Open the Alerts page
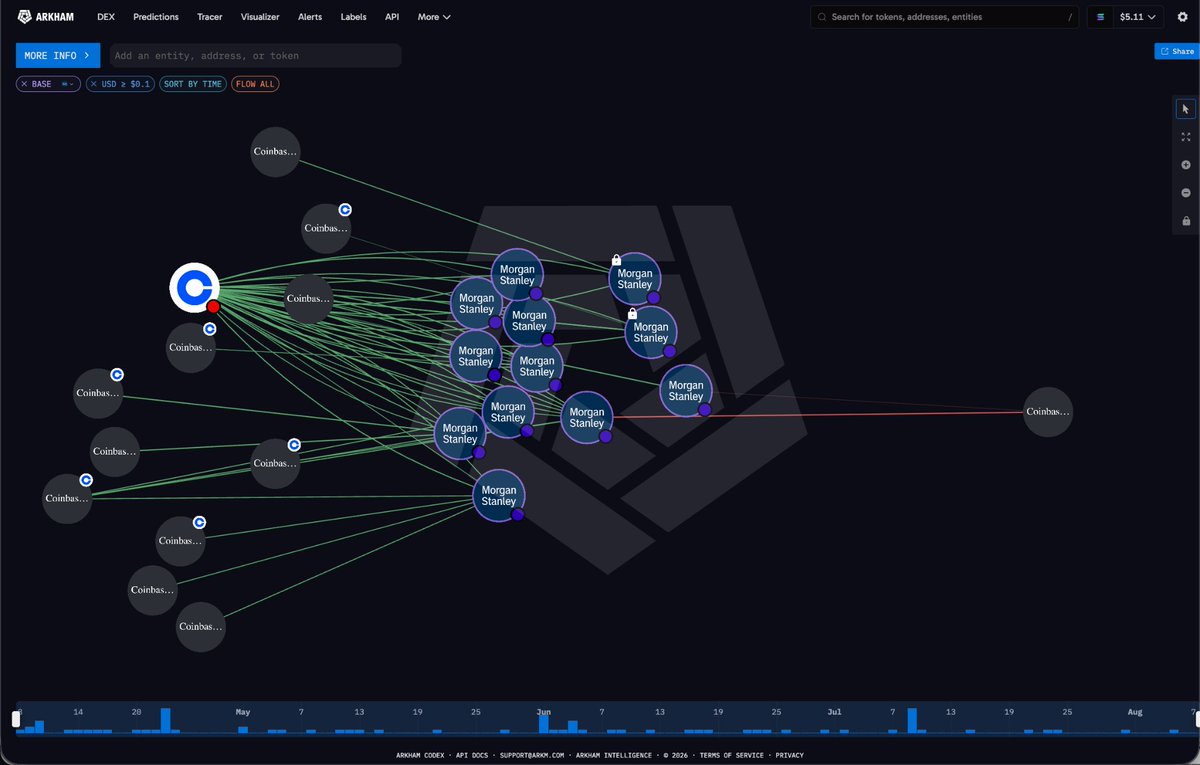Image resolution: width=1200 pixels, height=765 pixels. (310, 17)
